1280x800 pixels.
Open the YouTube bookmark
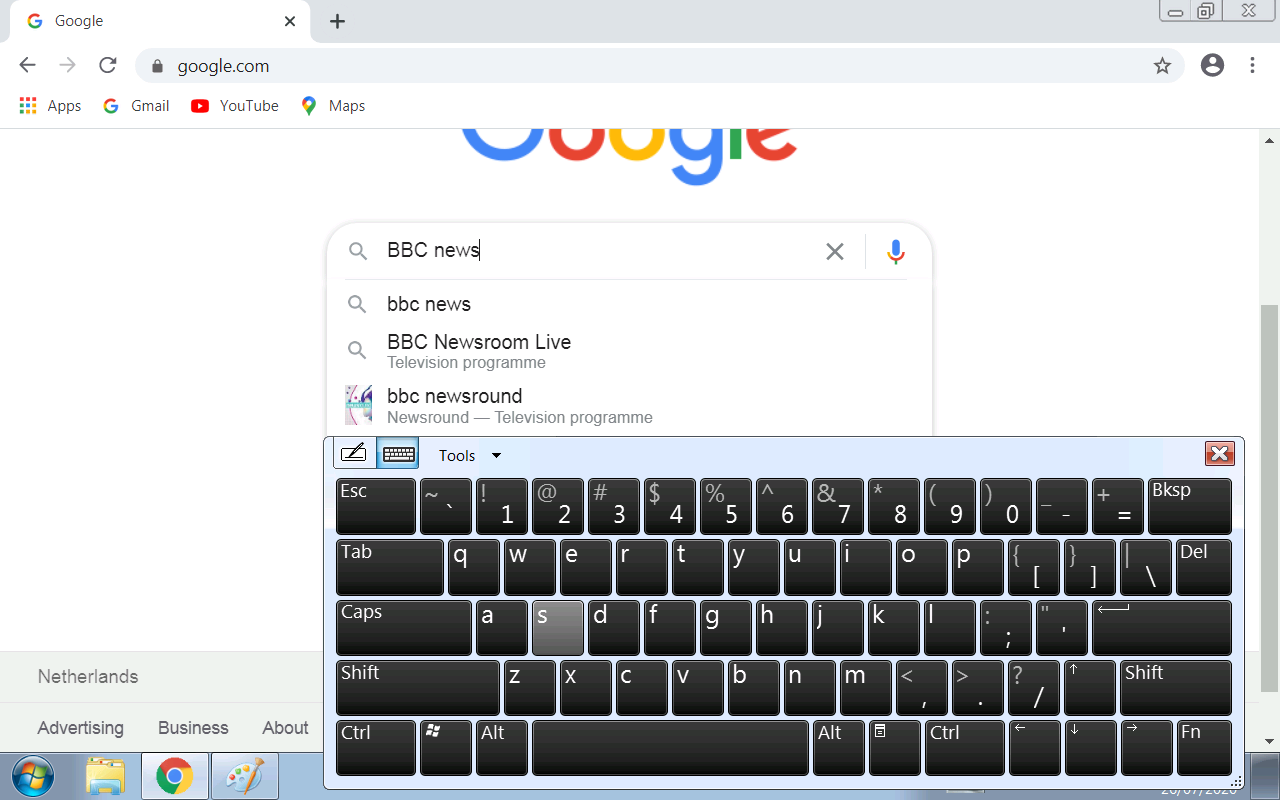235,106
